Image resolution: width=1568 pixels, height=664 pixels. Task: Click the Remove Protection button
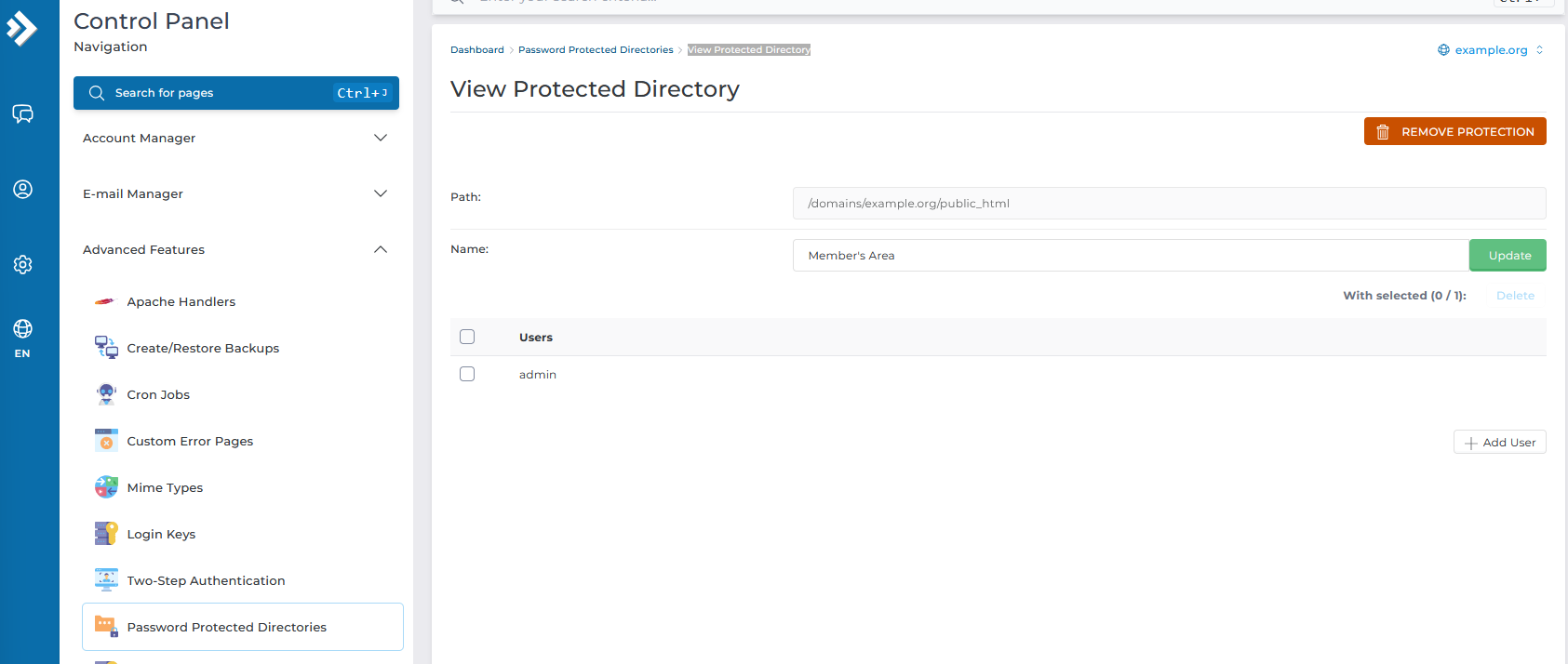point(1454,131)
